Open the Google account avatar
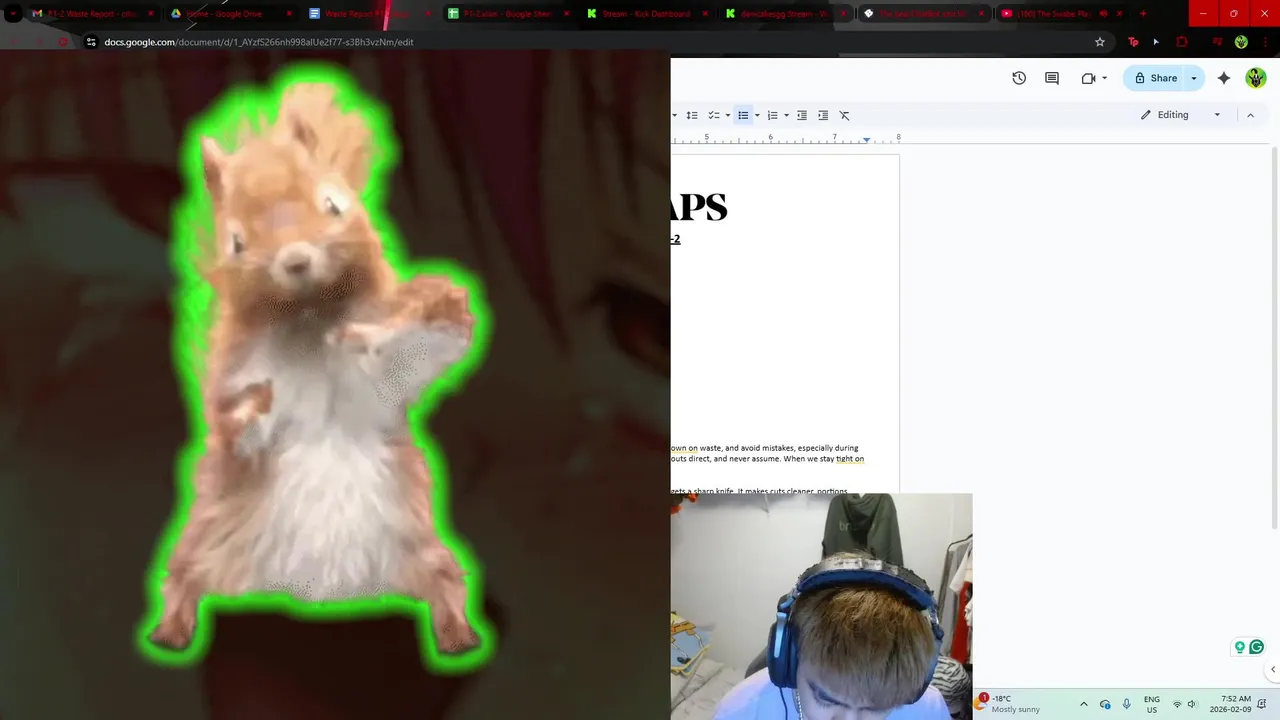The height and width of the screenshot is (720, 1280). click(x=1256, y=78)
